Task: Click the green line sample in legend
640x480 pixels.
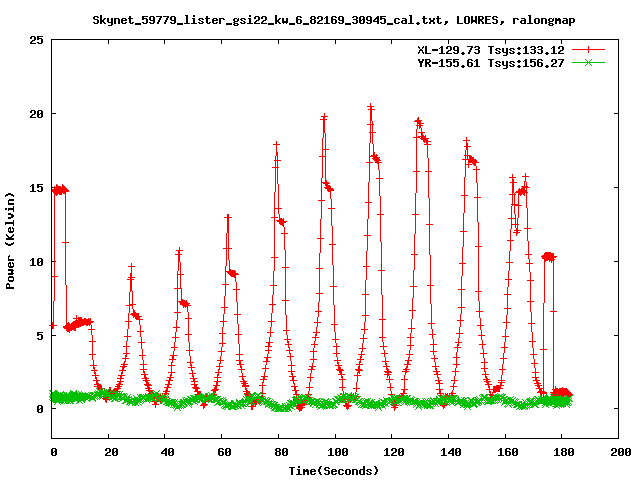Action: click(588, 62)
